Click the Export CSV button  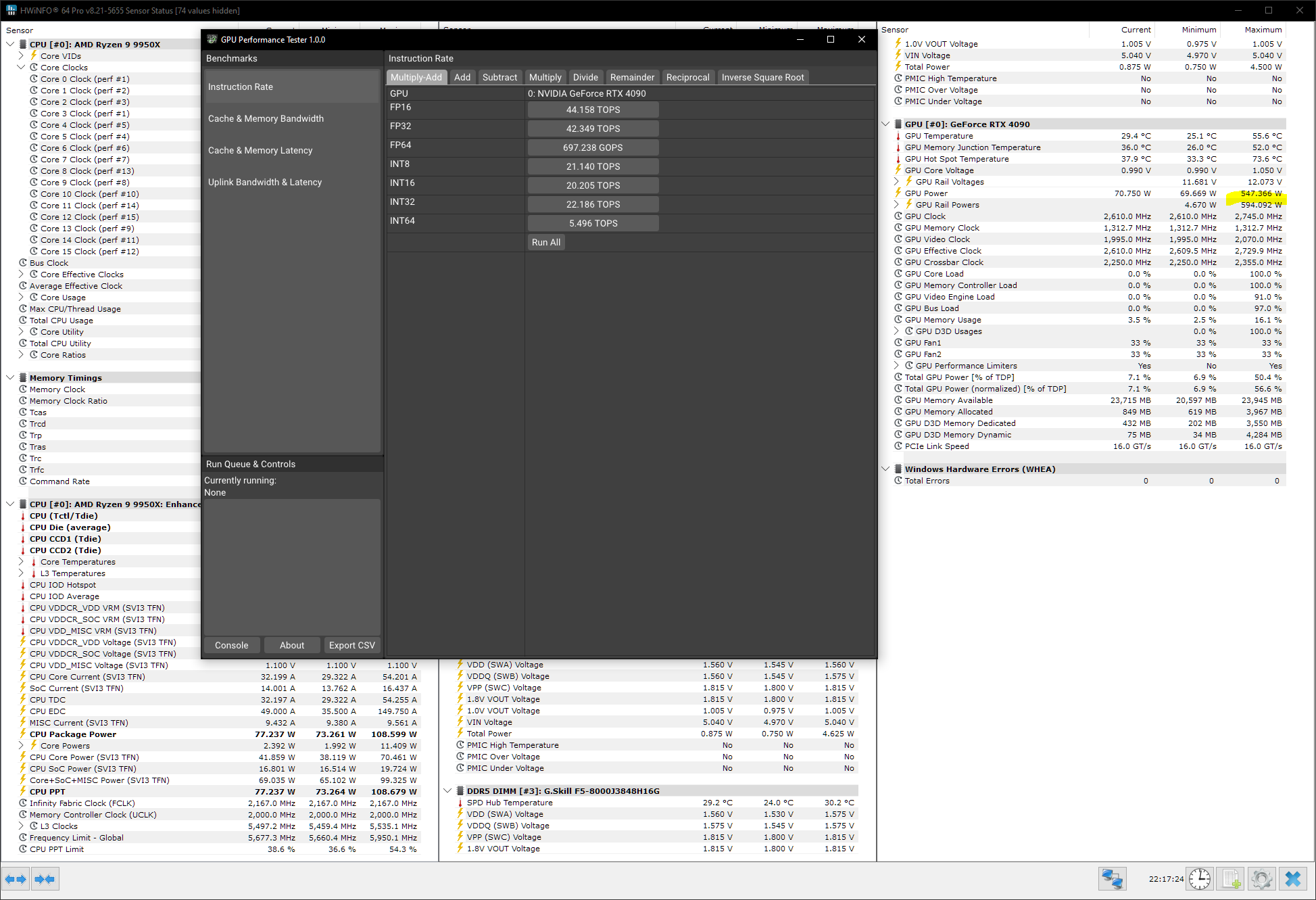click(x=351, y=645)
